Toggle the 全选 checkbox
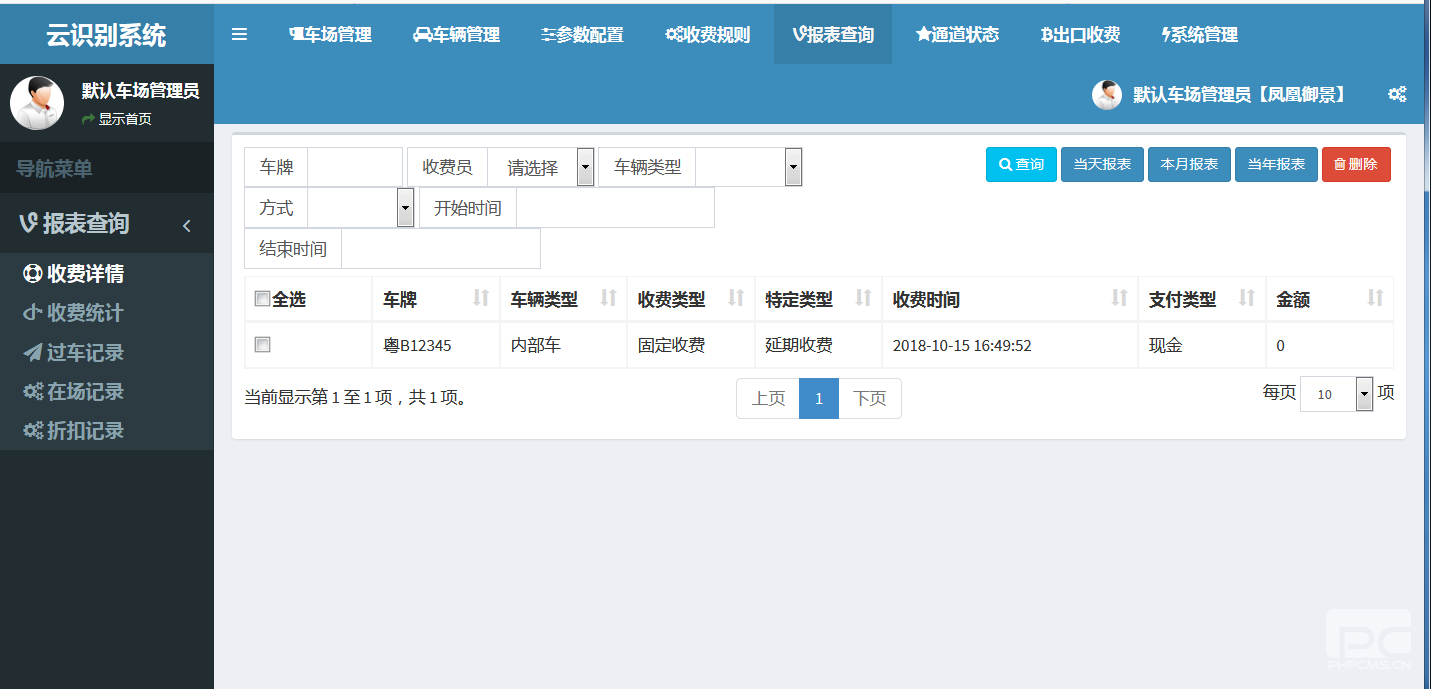 pos(262,299)
